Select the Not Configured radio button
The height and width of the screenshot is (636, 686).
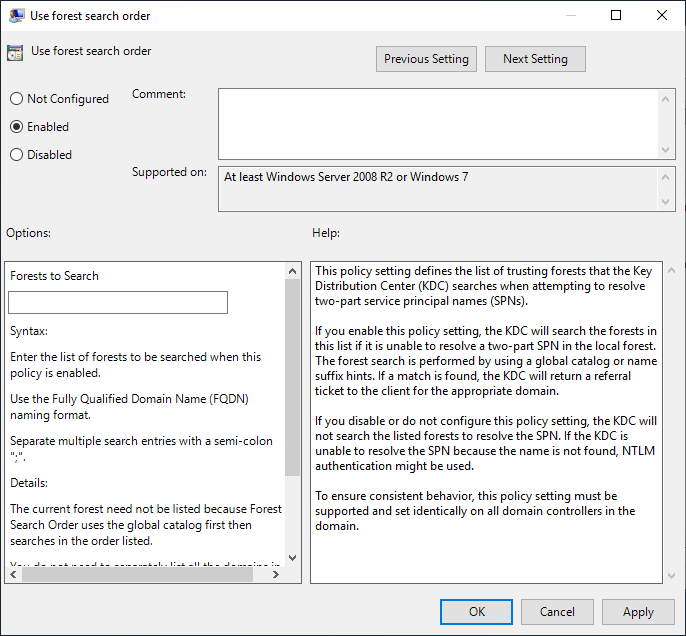coord(16,99)
